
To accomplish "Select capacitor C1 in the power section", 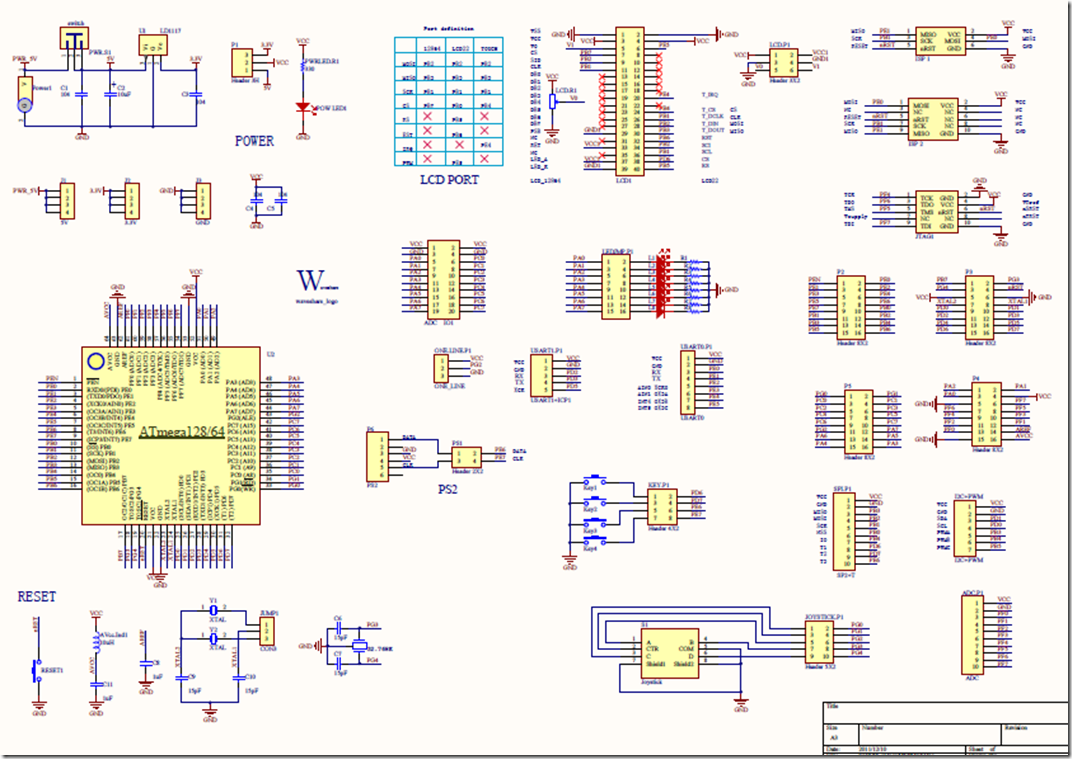I will tap(81, 94).
